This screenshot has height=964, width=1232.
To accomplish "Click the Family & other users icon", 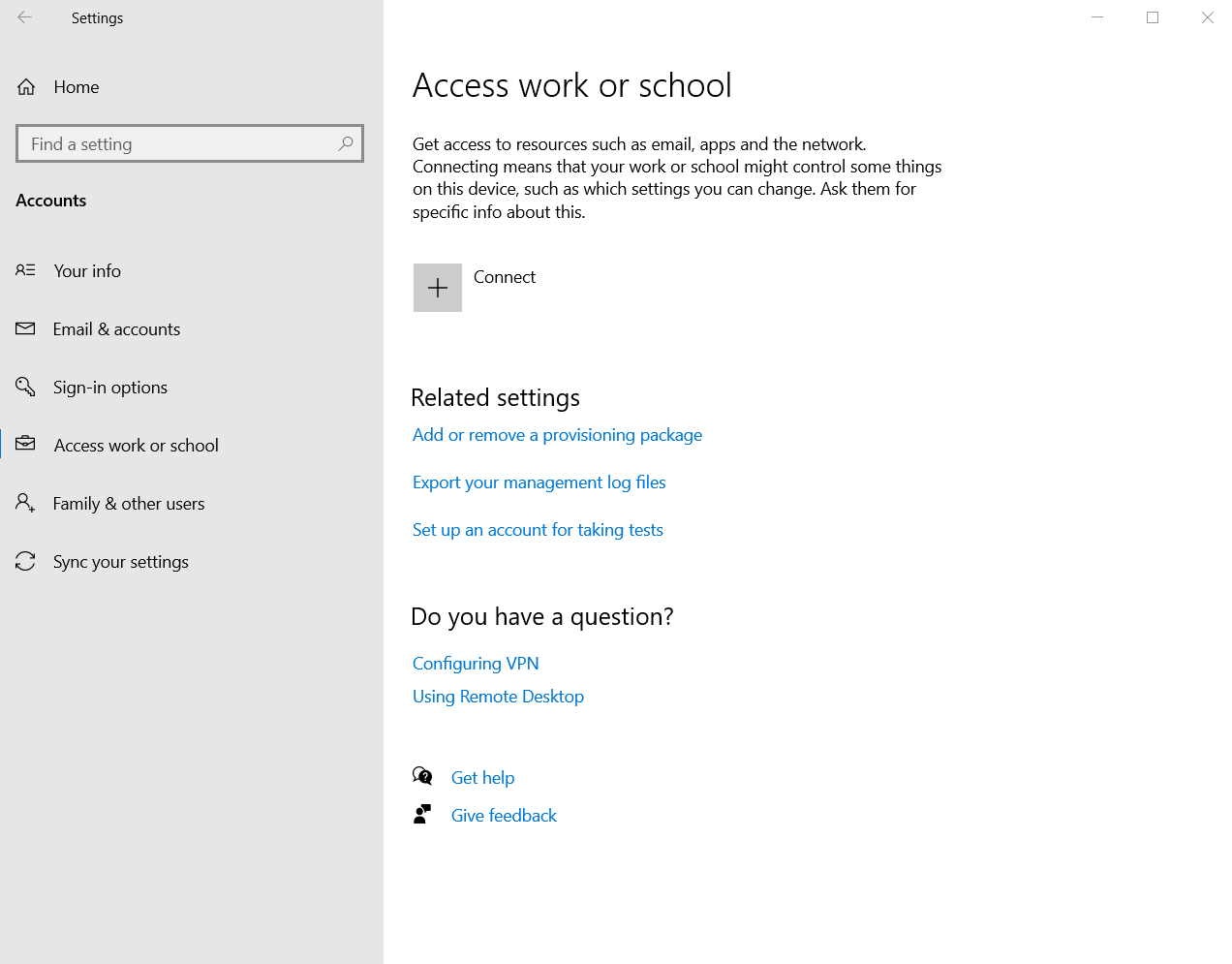I will tap(25, 503).
